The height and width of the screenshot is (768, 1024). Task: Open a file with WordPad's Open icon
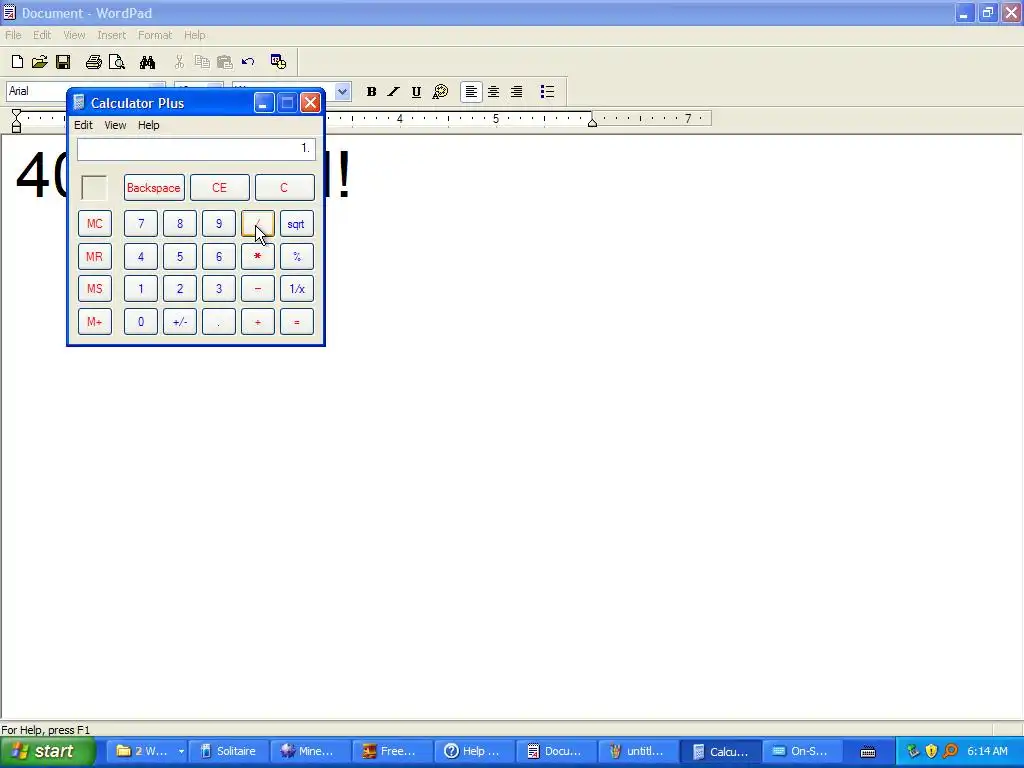pyautogui.click(x=40, y=62)
